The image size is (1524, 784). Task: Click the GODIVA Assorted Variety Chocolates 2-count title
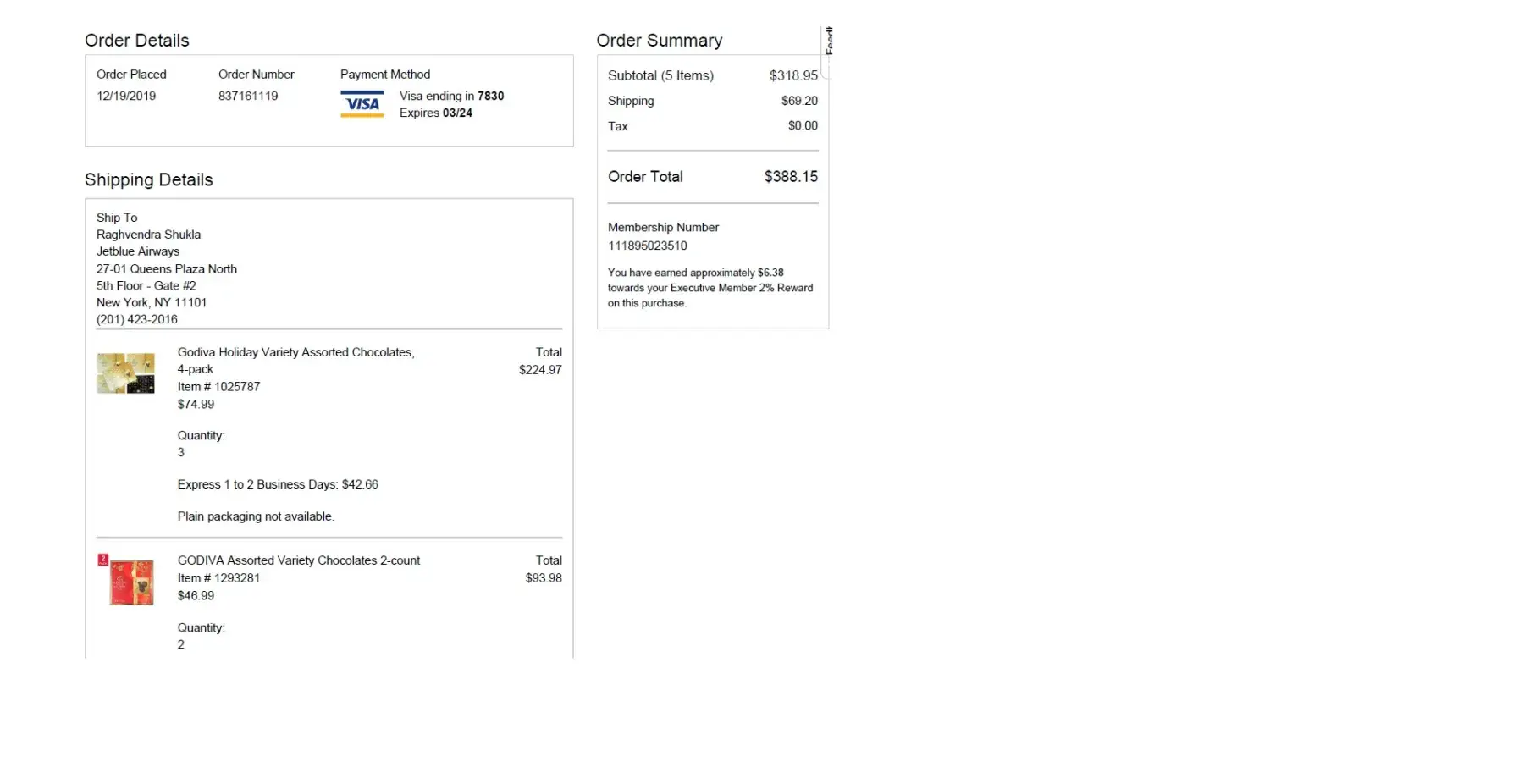298,560
